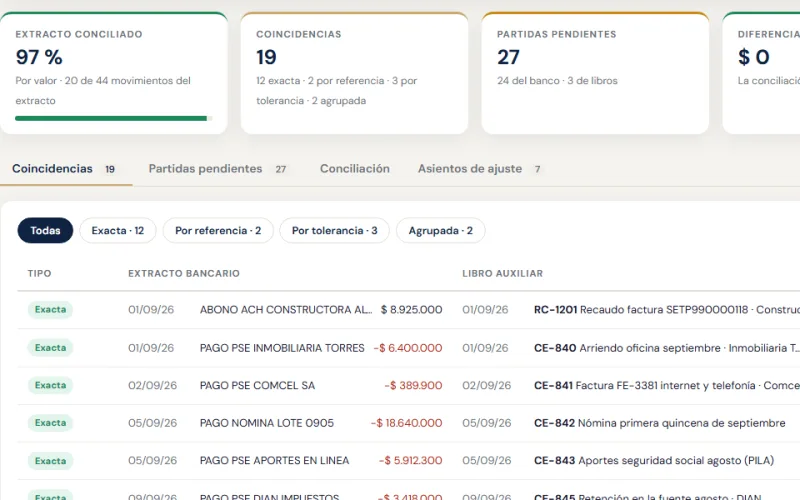Click the -$ 5.912.300 amount
Screen dimensions: 800x500
(410, 460)
